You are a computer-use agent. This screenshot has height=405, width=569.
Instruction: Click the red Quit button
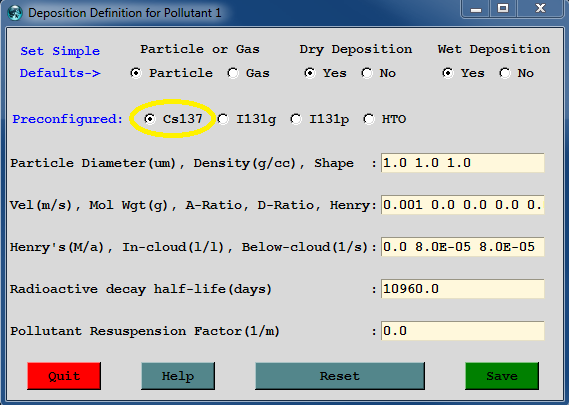[x=64, y=376]
